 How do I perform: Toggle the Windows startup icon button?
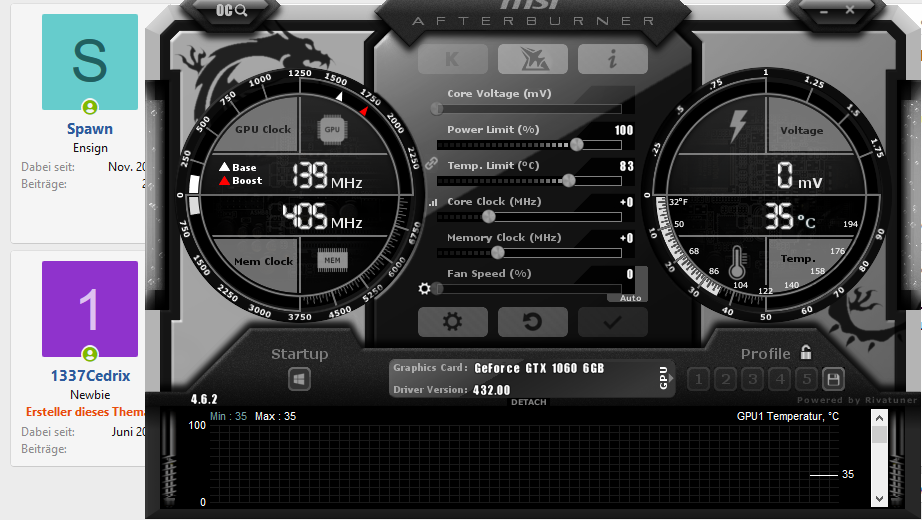(x=299, y=379)
